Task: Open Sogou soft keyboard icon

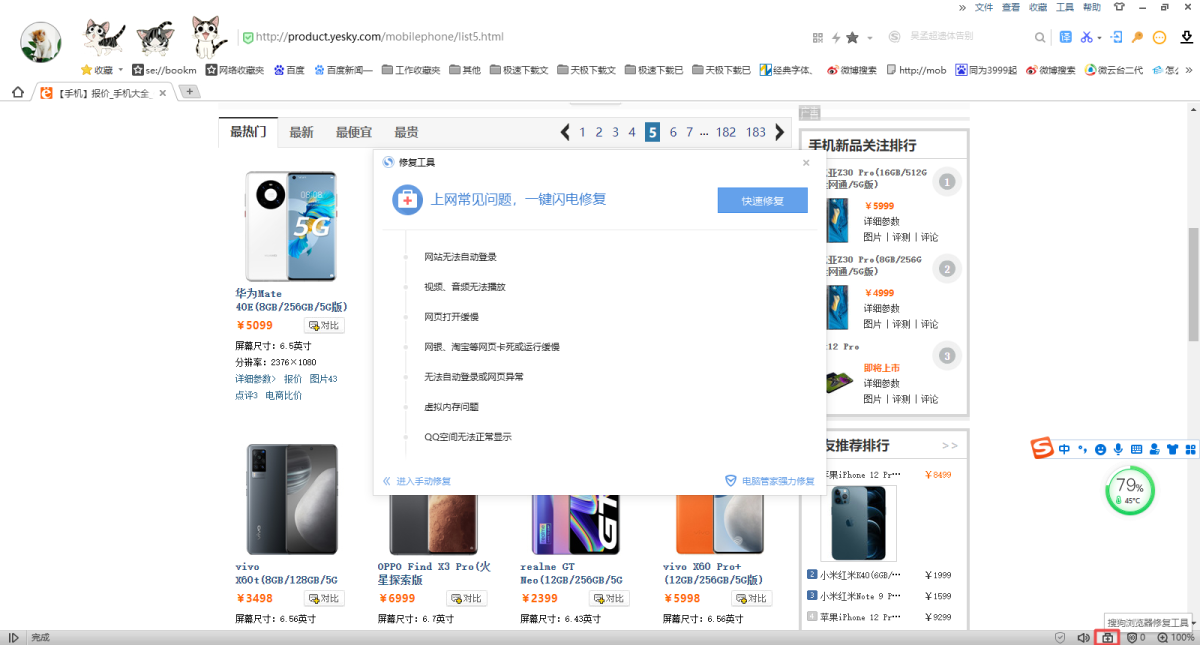Action: pyautogui.click(x=1136, y=450)
